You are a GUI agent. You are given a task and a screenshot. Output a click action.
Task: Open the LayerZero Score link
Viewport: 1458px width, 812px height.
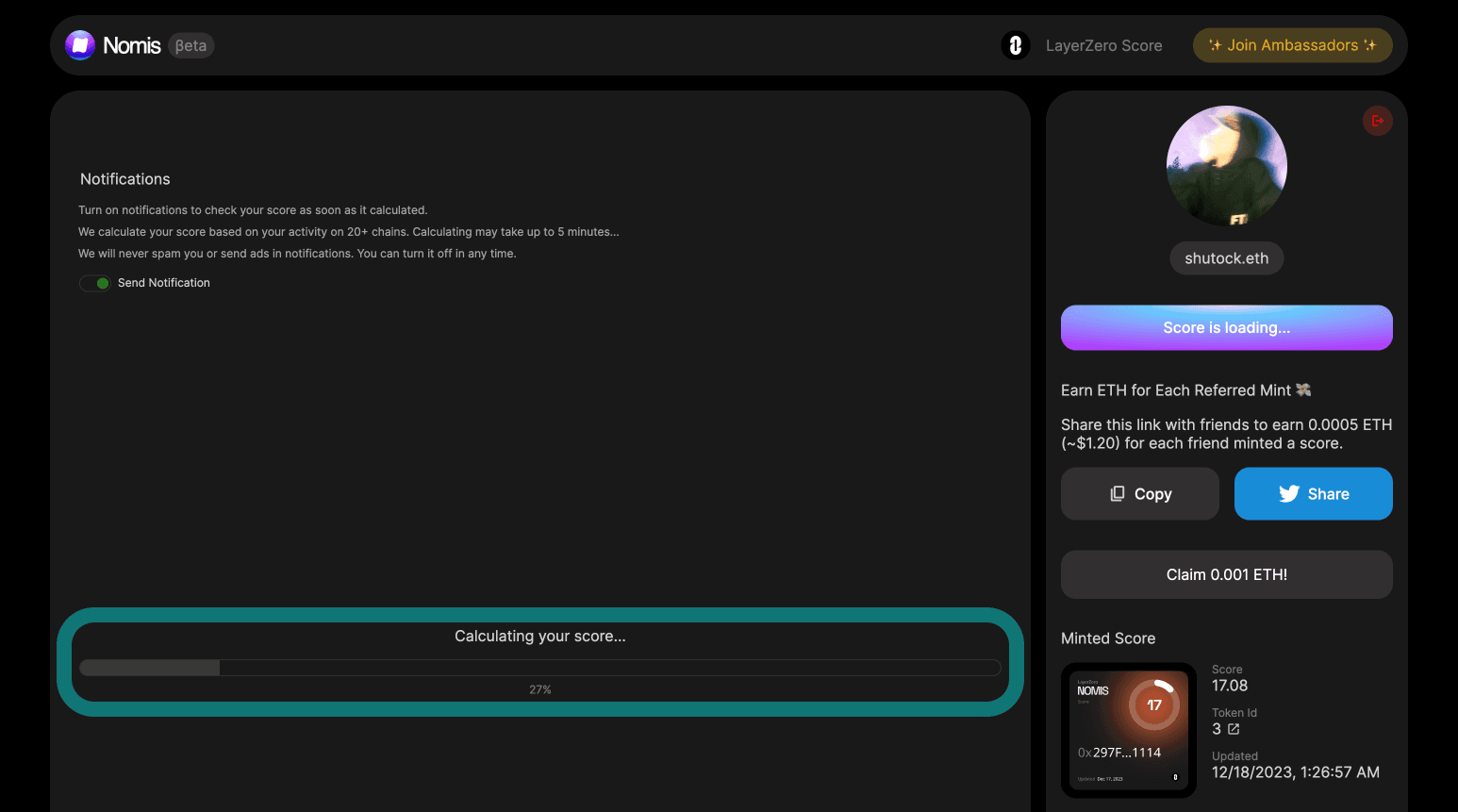click(1103, 45)
